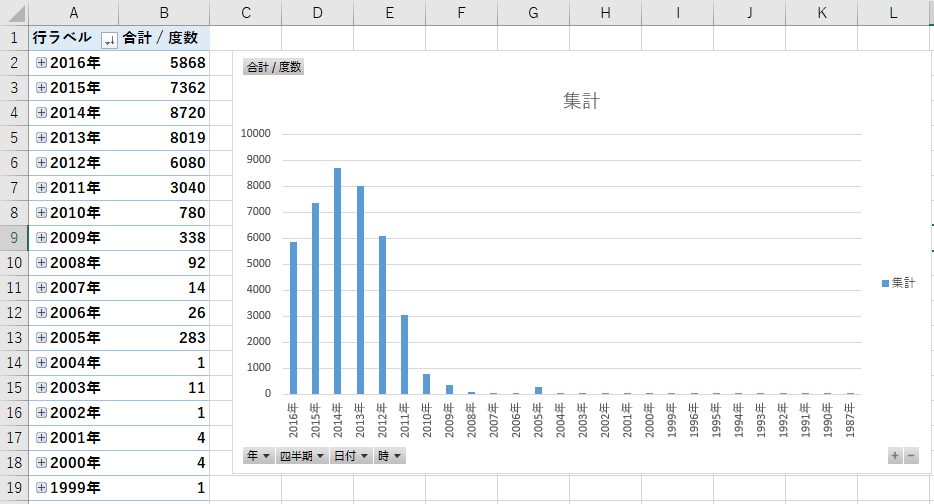The width and height of the screenshot is (934, 504).
Task: Click the 合計 / 度数 chart field button
Action: 274,68
